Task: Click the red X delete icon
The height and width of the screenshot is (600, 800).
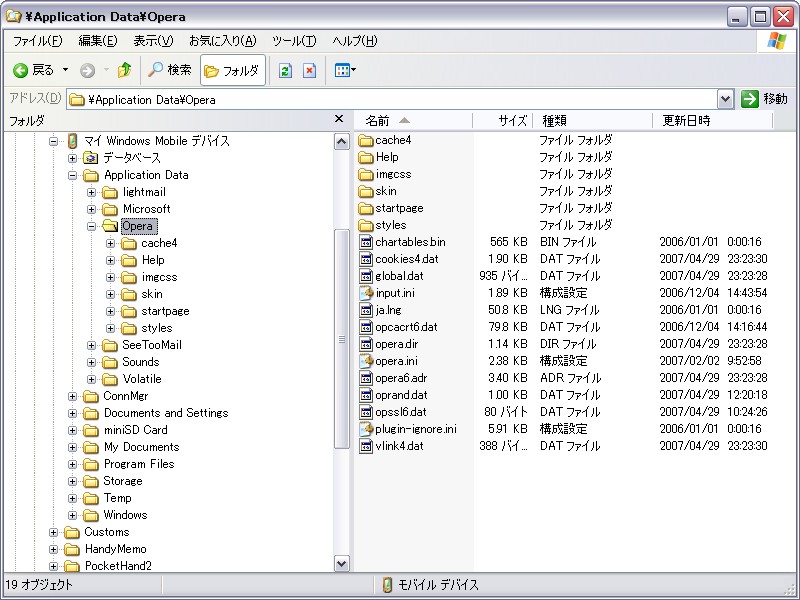Action: (x=309, y=70)
